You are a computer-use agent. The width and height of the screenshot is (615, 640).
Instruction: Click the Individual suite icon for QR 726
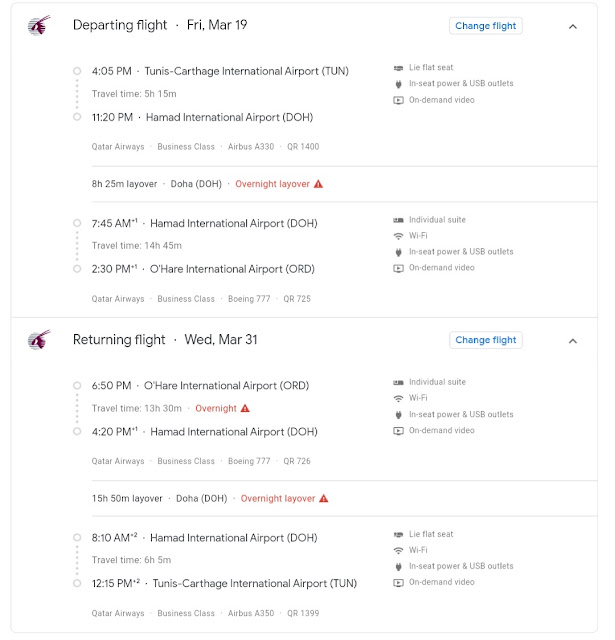[398, 382]
